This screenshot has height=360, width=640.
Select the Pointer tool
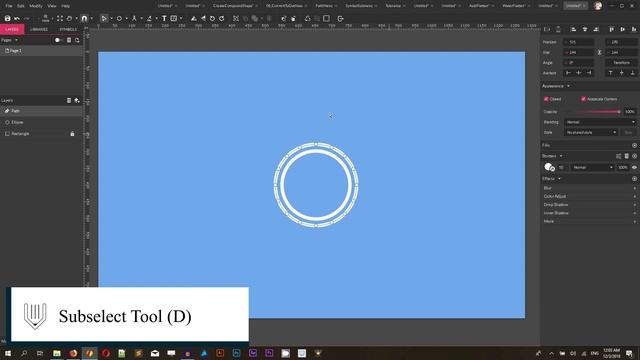click(x=104, y=18)
